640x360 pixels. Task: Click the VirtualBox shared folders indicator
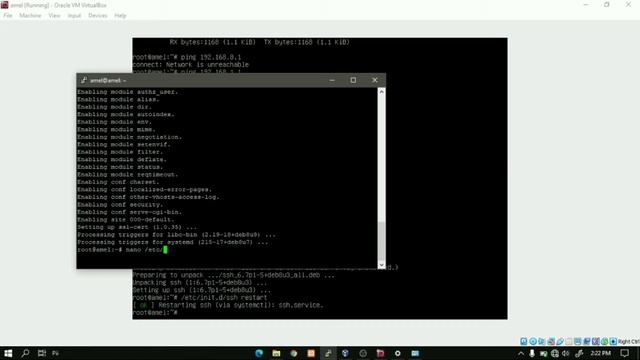569,341
